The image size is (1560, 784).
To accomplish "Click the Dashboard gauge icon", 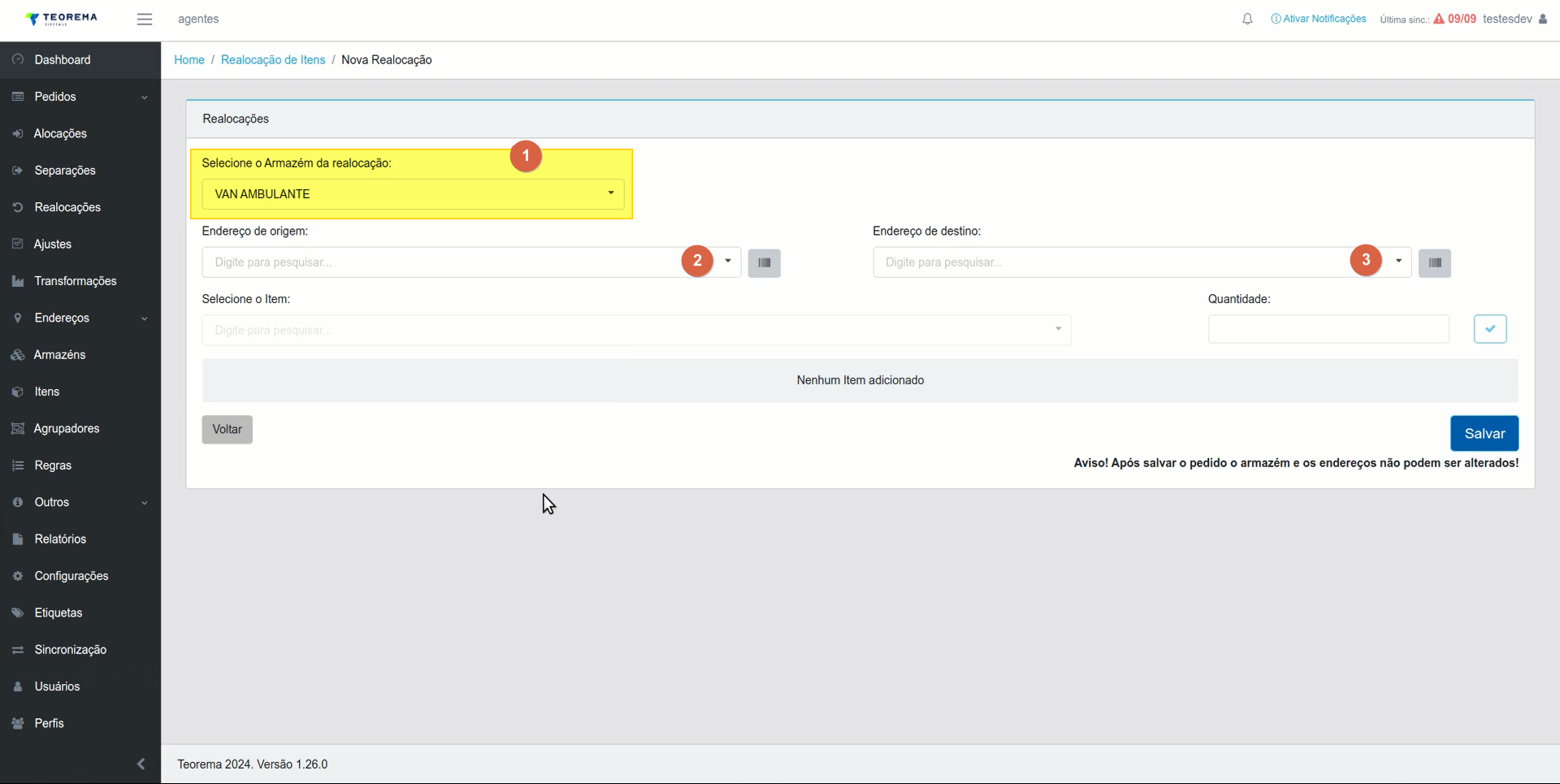I will (18, 59).
